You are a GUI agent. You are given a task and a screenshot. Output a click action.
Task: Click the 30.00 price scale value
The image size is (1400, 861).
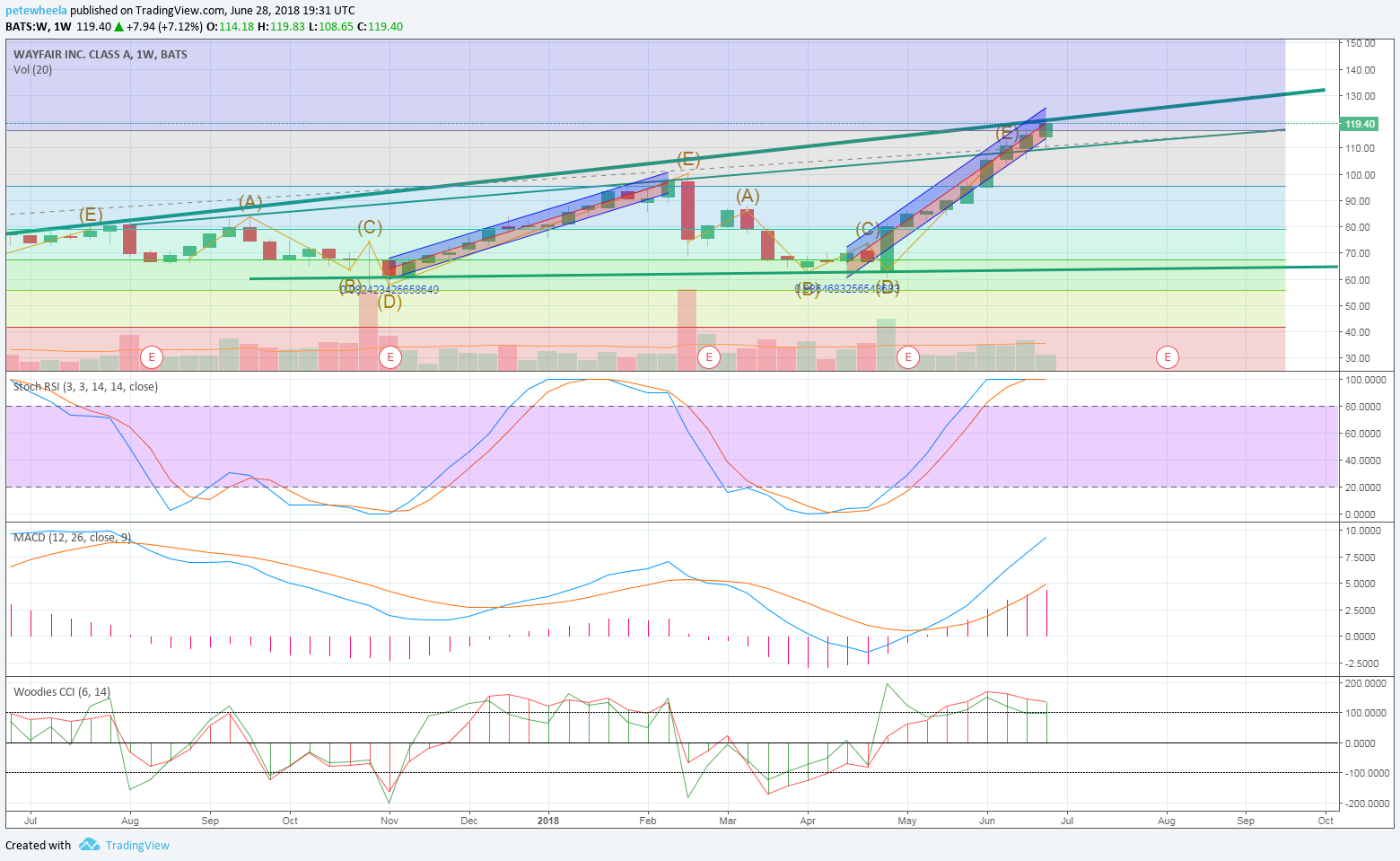click(x=1358, y=358)
